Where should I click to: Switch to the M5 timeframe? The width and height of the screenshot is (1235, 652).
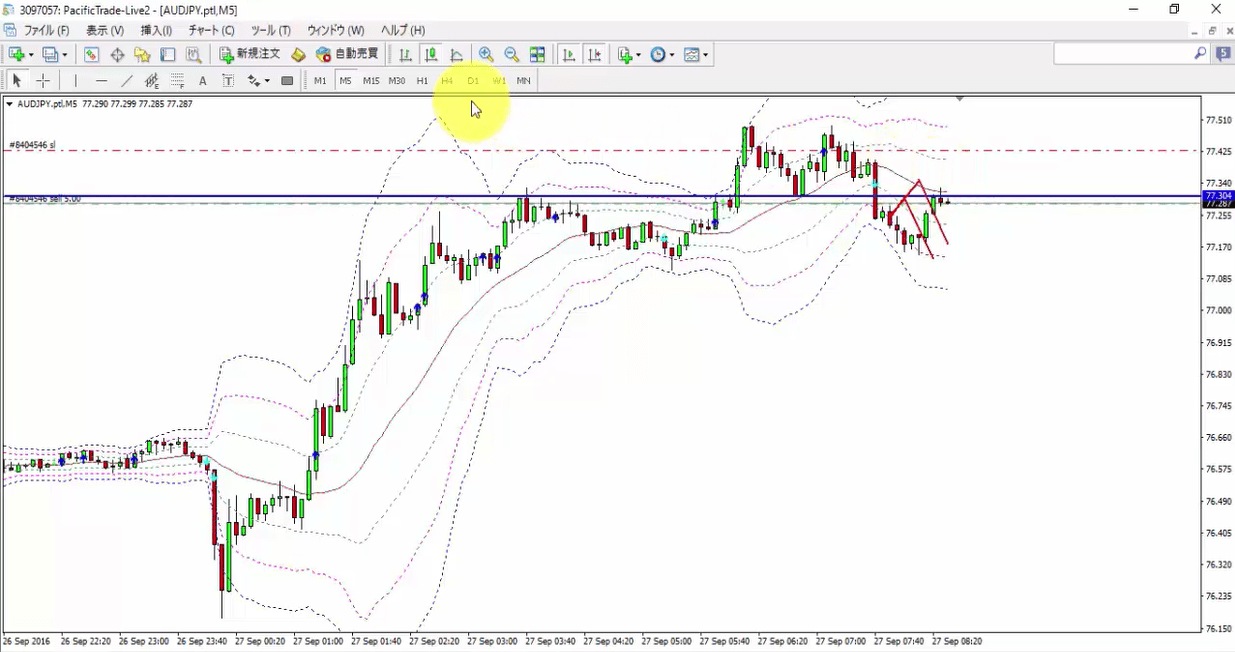coord(345,80)
